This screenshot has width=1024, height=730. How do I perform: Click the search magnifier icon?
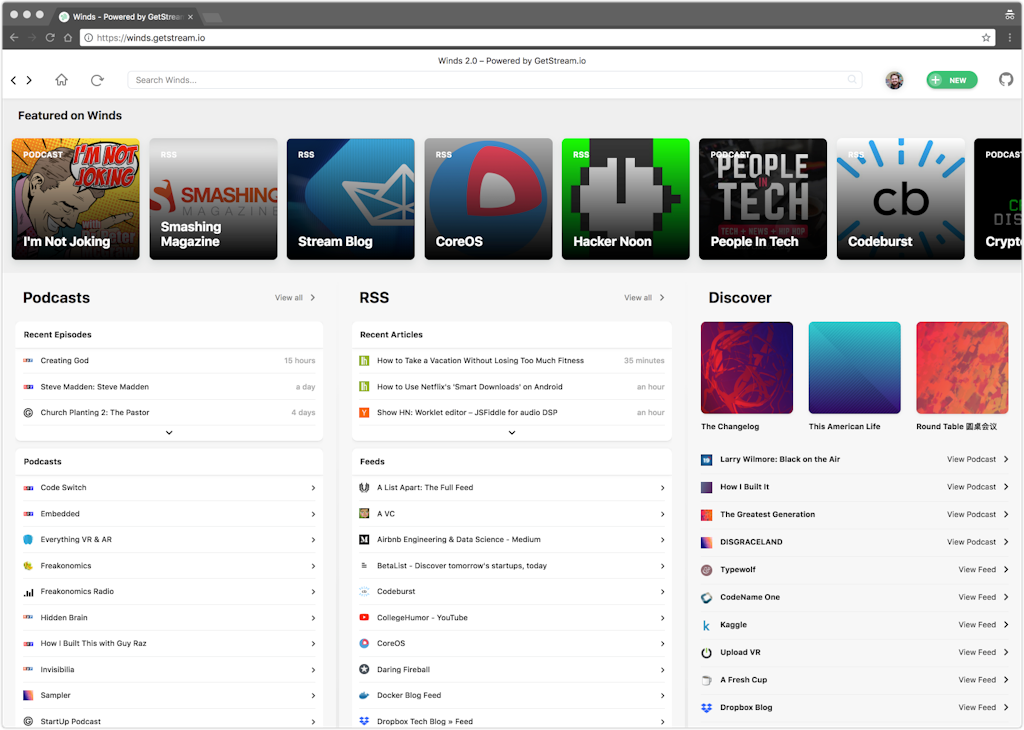852,80
